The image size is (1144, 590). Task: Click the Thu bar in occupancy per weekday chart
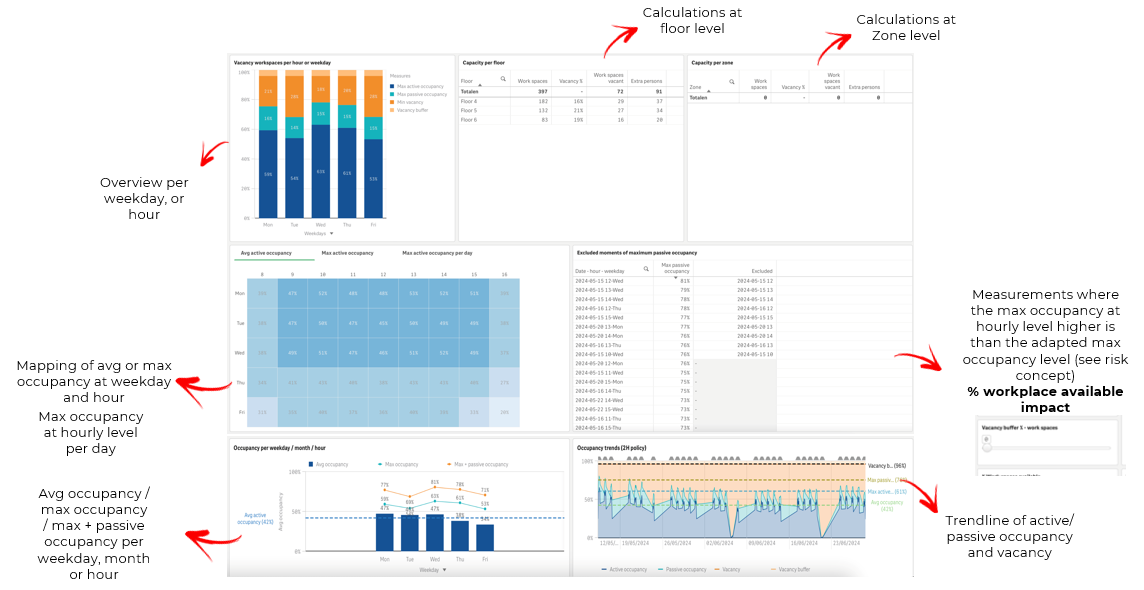coord(460,536)
